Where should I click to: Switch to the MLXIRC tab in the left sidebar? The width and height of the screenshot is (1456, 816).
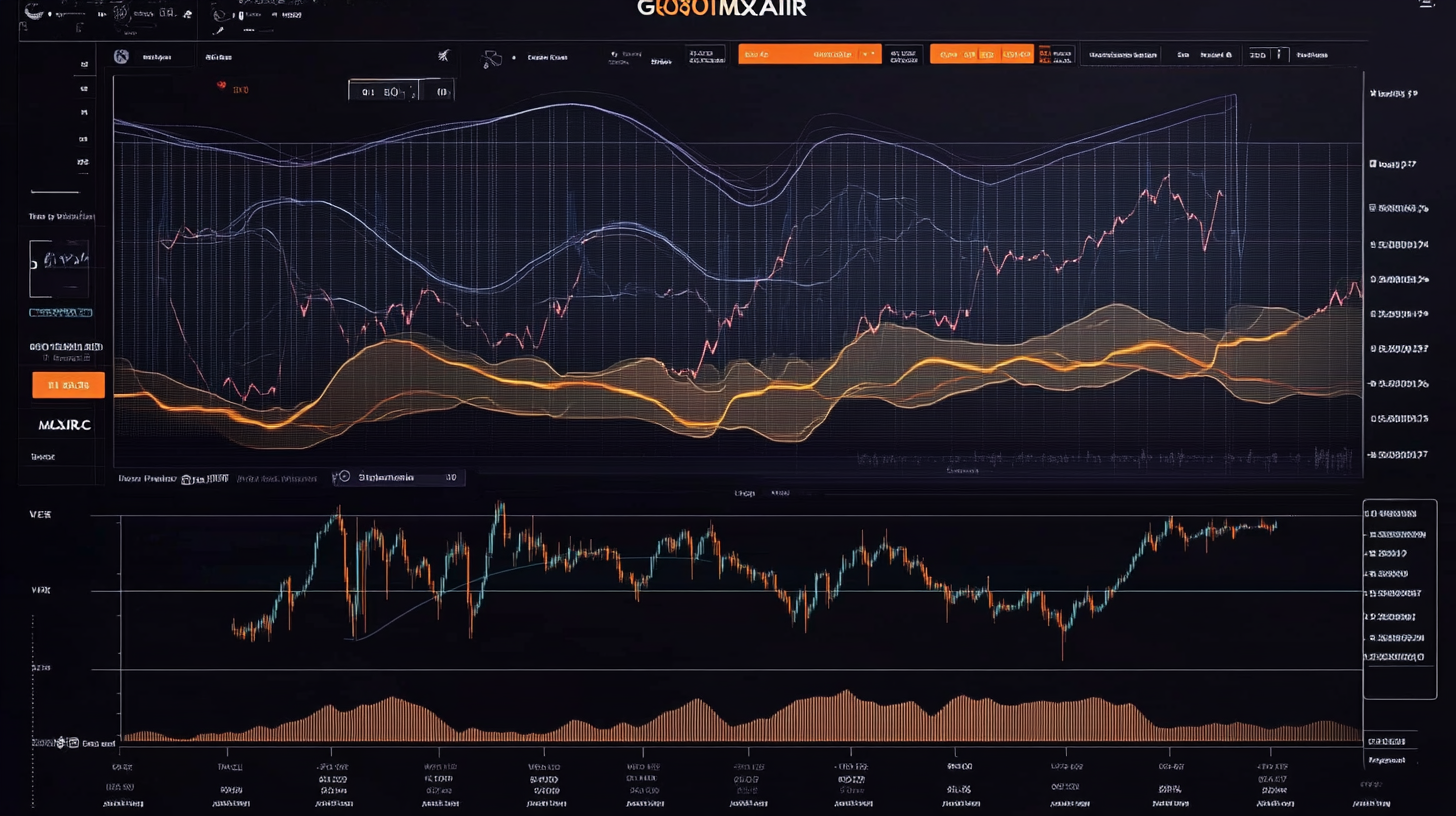tap(64, 424)
